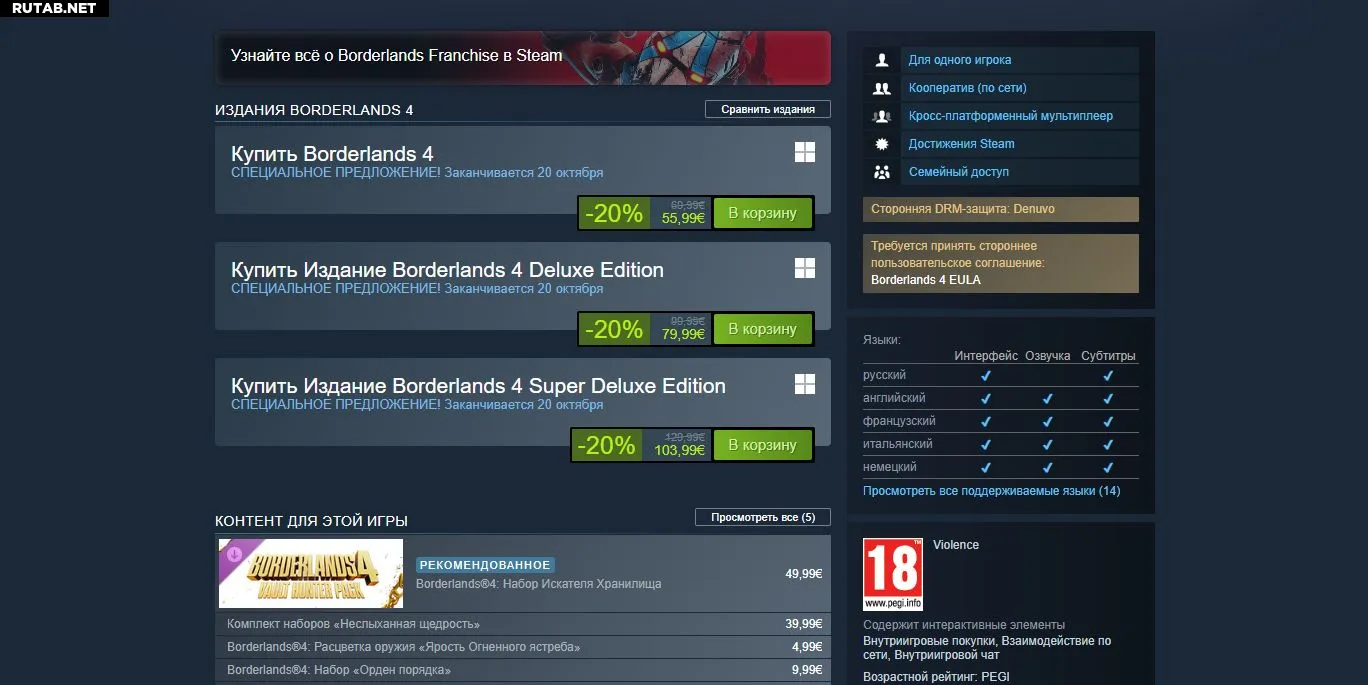Add Borderlands 4 base game to cart
Viewport: 1368px width, 685px height.
(x=762, y=213)
